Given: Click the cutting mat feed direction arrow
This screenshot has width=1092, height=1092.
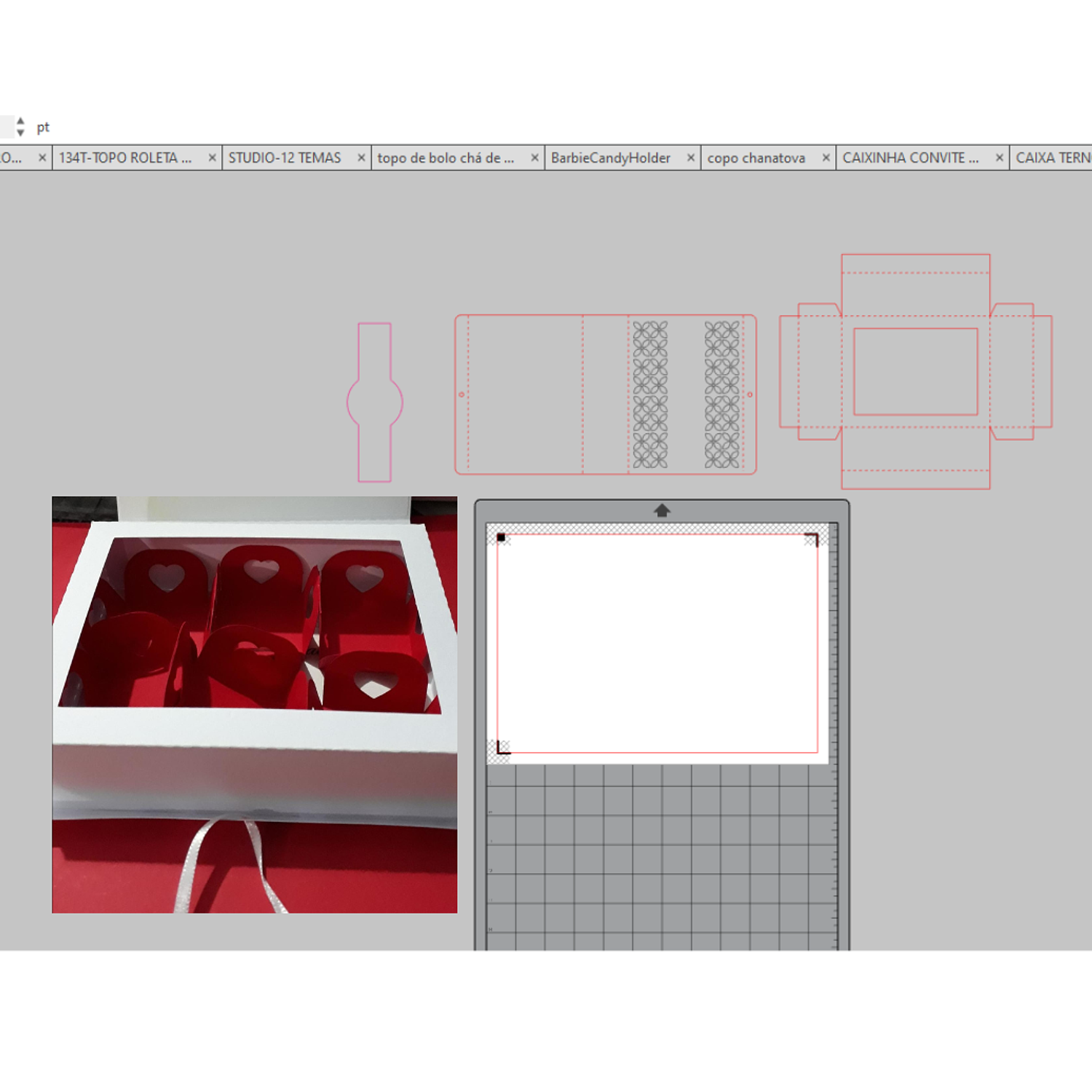Looking at the screenshot, I should point(661,511).
